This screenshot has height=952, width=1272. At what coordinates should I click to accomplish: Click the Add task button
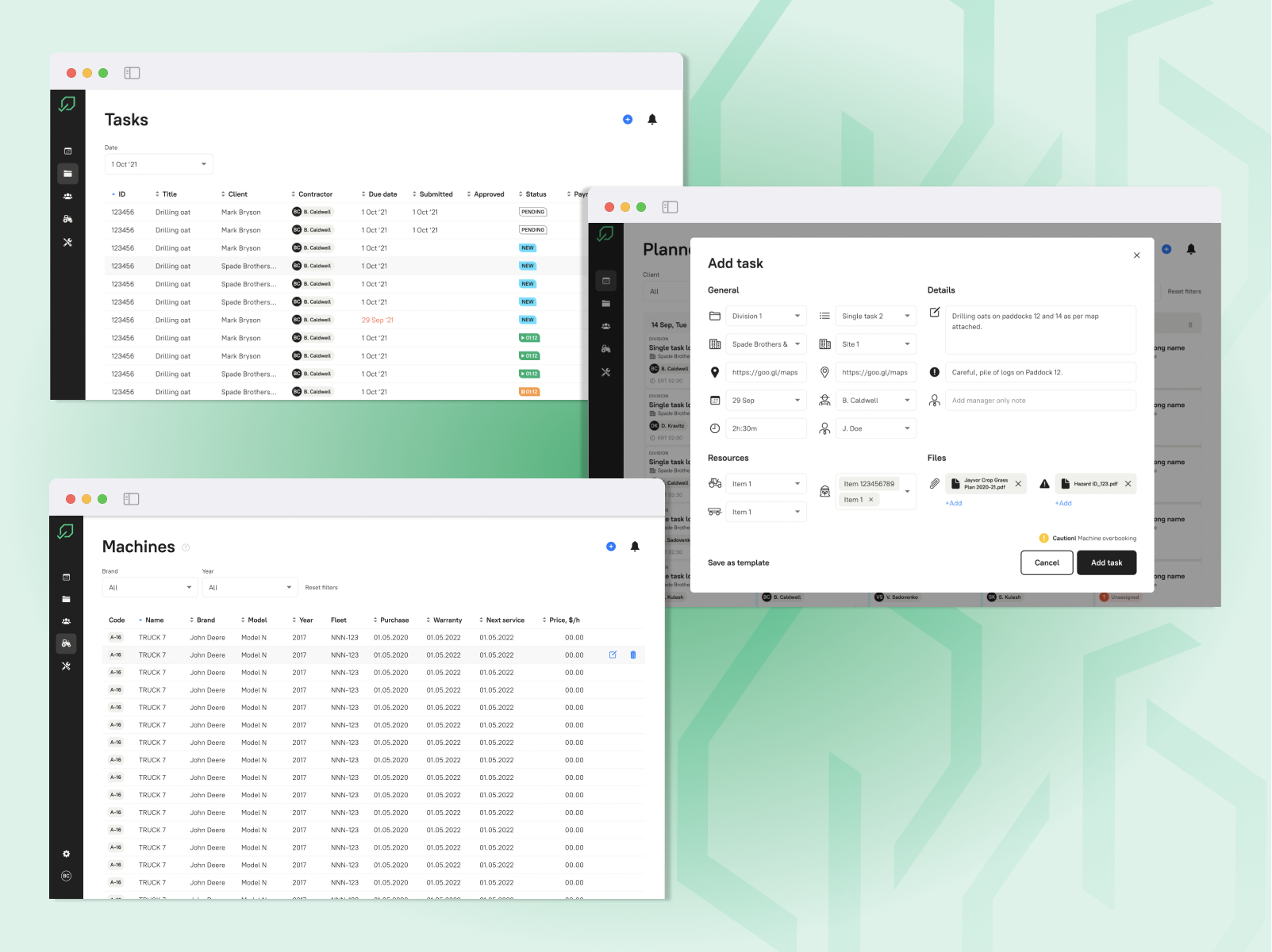[1106, 562]
